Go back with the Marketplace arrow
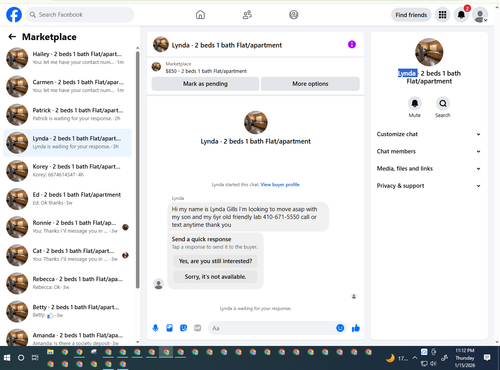Screen dimensions: 500x370 tap(12, 37)
